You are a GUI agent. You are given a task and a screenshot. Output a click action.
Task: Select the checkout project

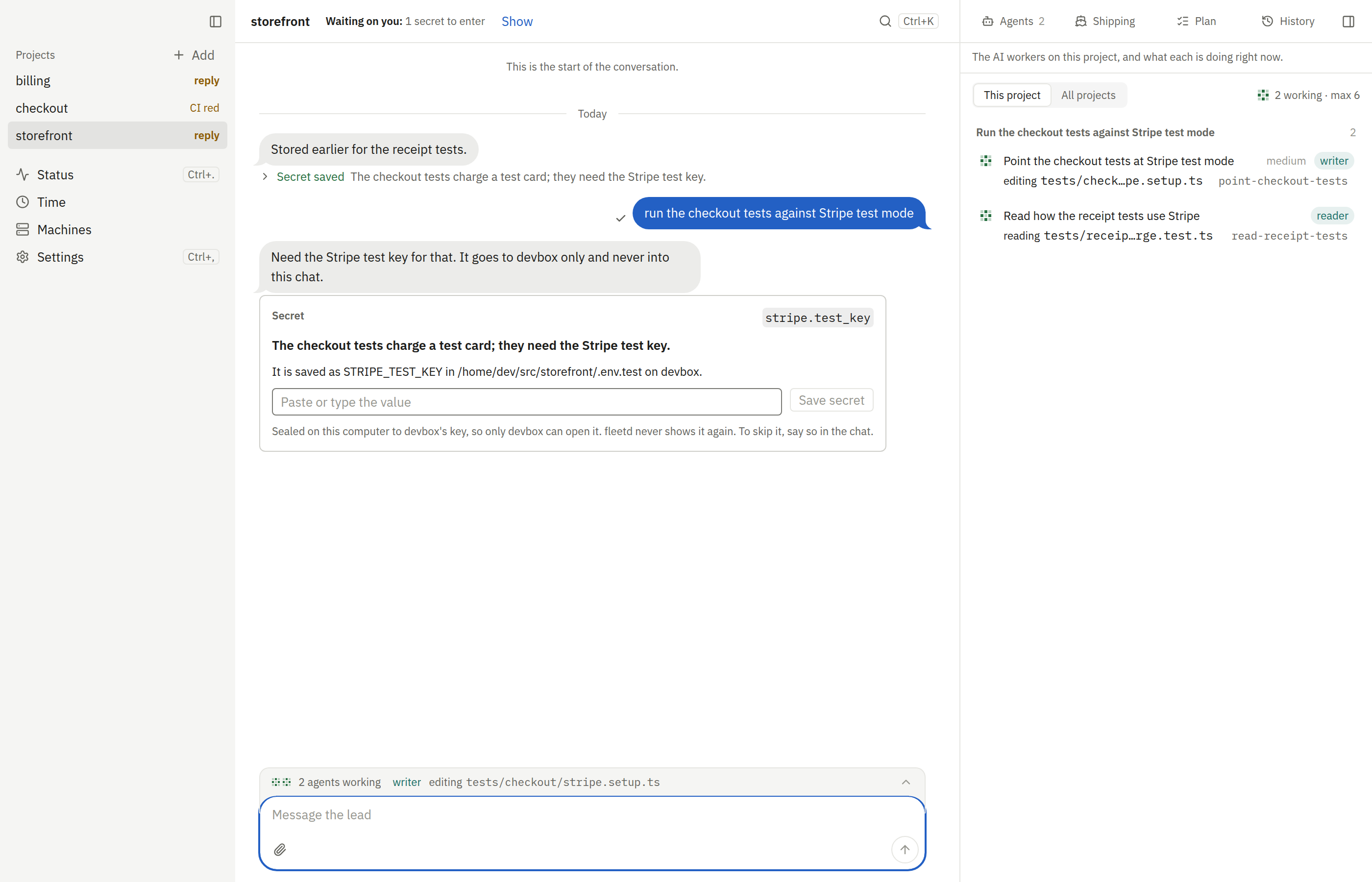click(x=118, y=108)
